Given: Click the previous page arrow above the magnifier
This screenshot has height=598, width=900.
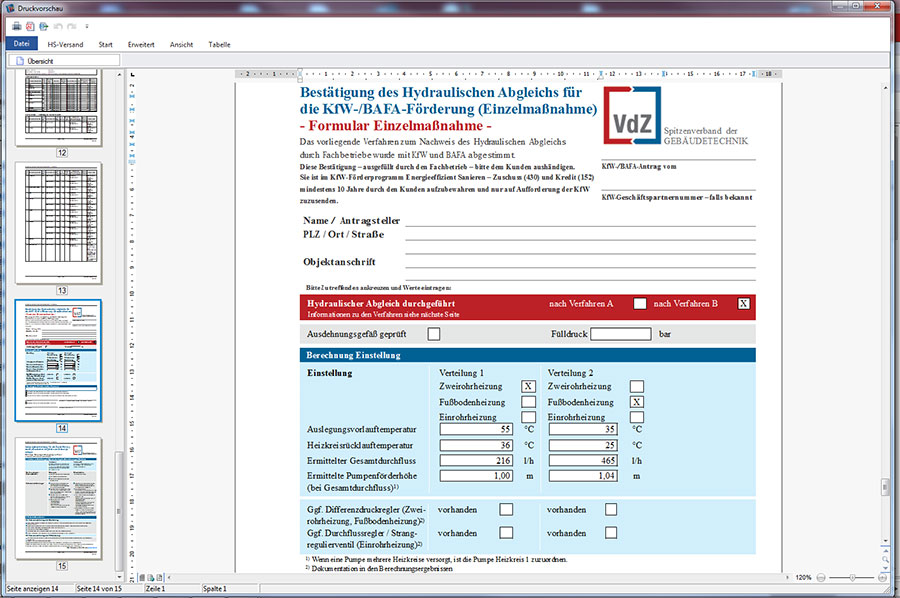Looking at the screenshot, I should (885, 552).
